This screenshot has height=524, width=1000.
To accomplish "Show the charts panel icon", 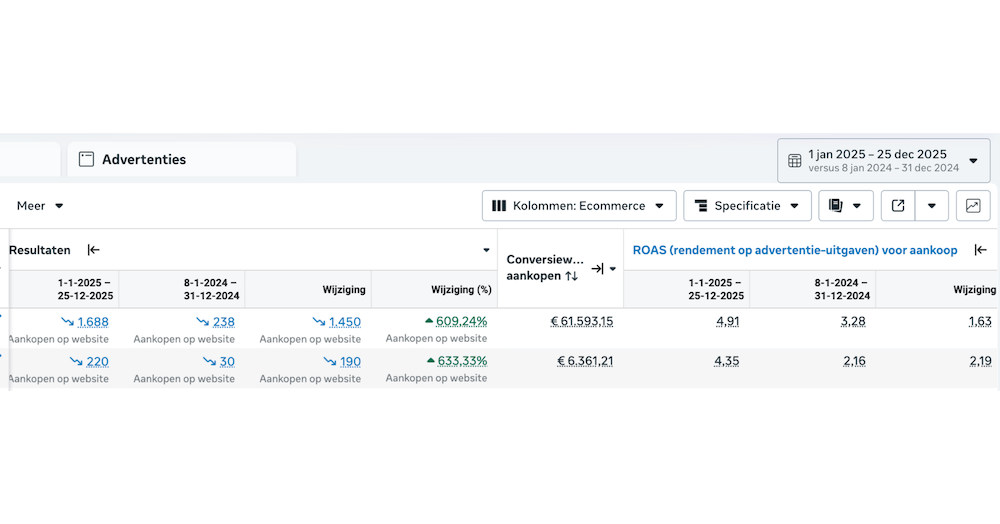I will click(x=973, y=206).
